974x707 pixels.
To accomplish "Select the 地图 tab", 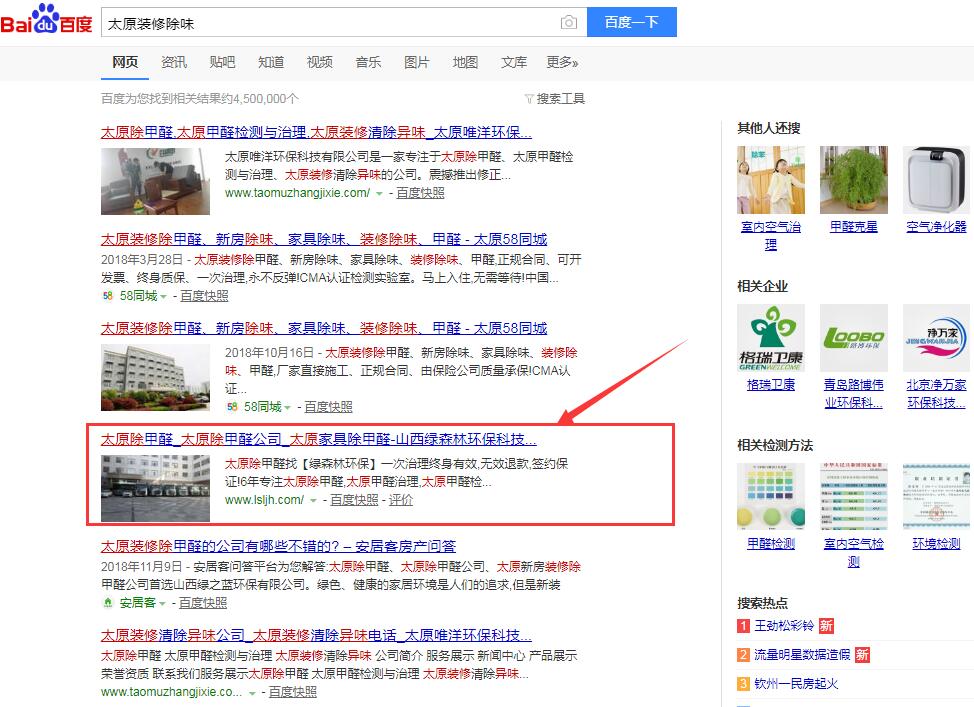I will (465, 62).
